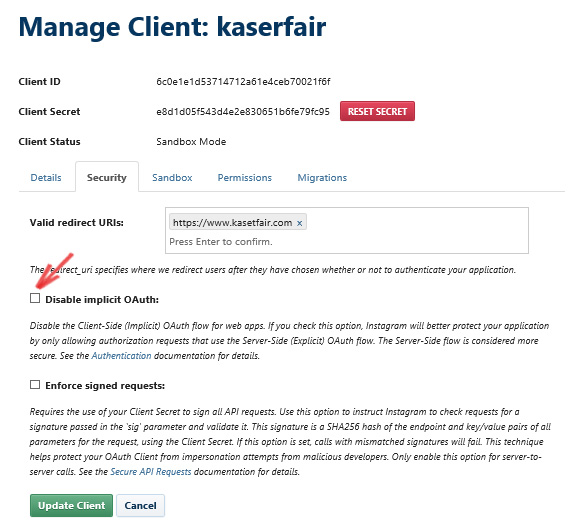Go to the Permissions tab
Screen dimensions: 574x521
(x=245, y=178)
